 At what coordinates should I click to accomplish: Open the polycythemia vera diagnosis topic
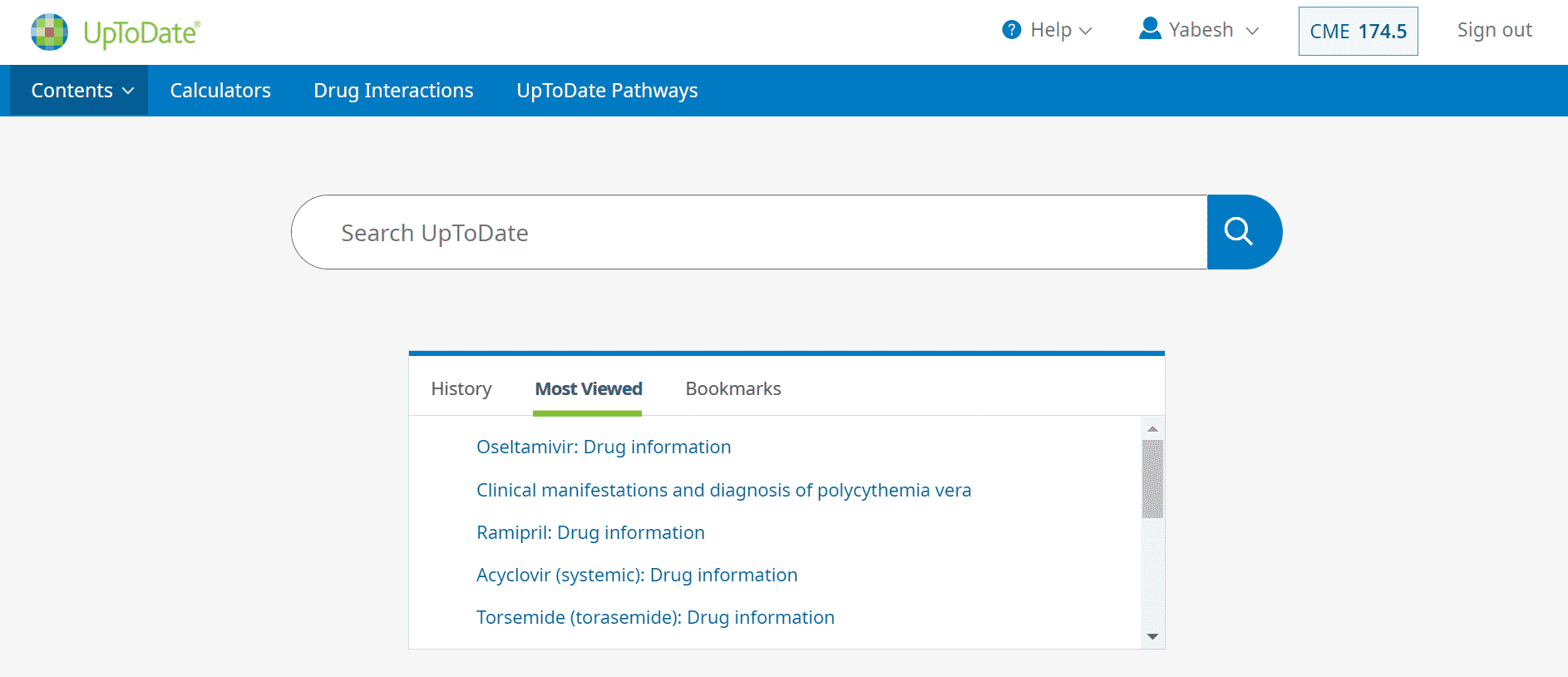pyautogui.click(x=723, y=490)
